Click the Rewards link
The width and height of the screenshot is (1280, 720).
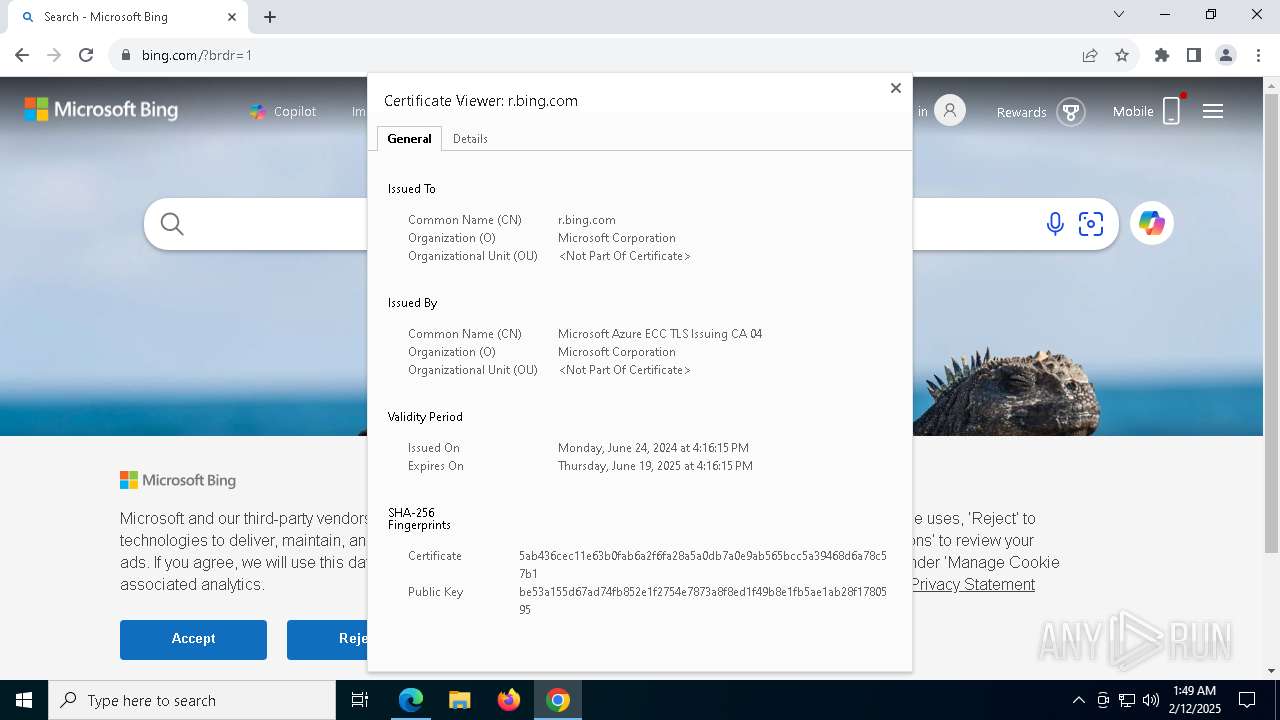(1021, 112)
